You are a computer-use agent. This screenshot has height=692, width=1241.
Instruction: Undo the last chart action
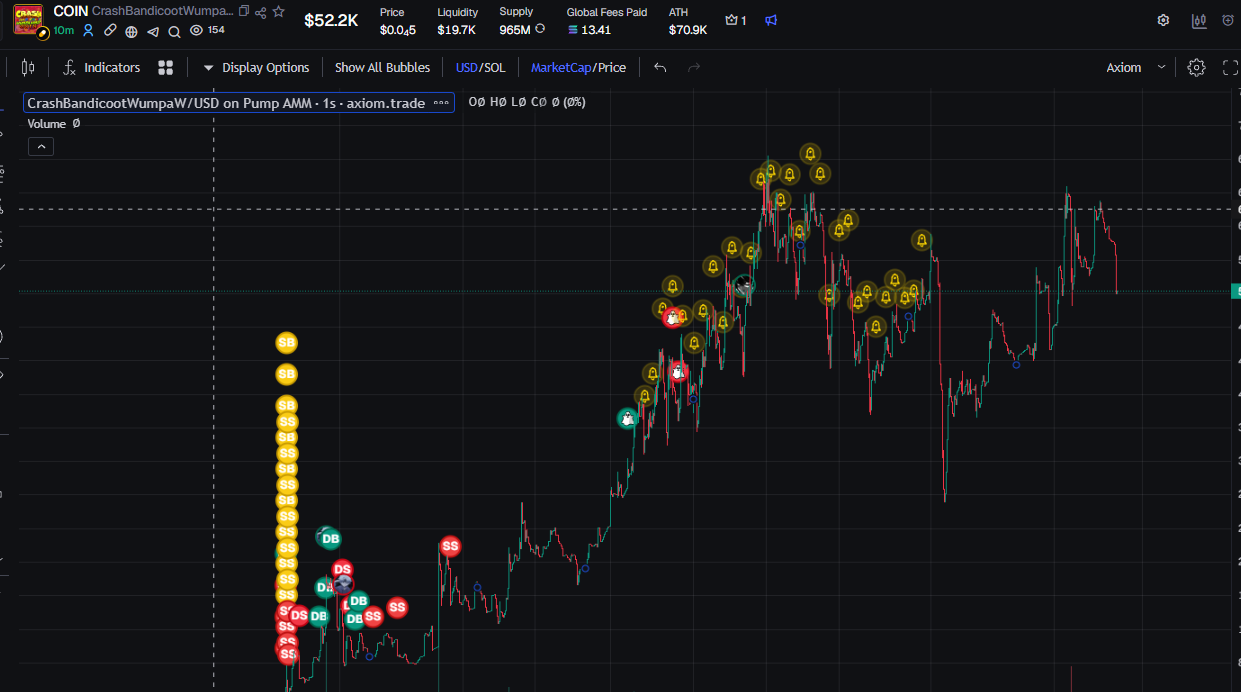[660, 67]
